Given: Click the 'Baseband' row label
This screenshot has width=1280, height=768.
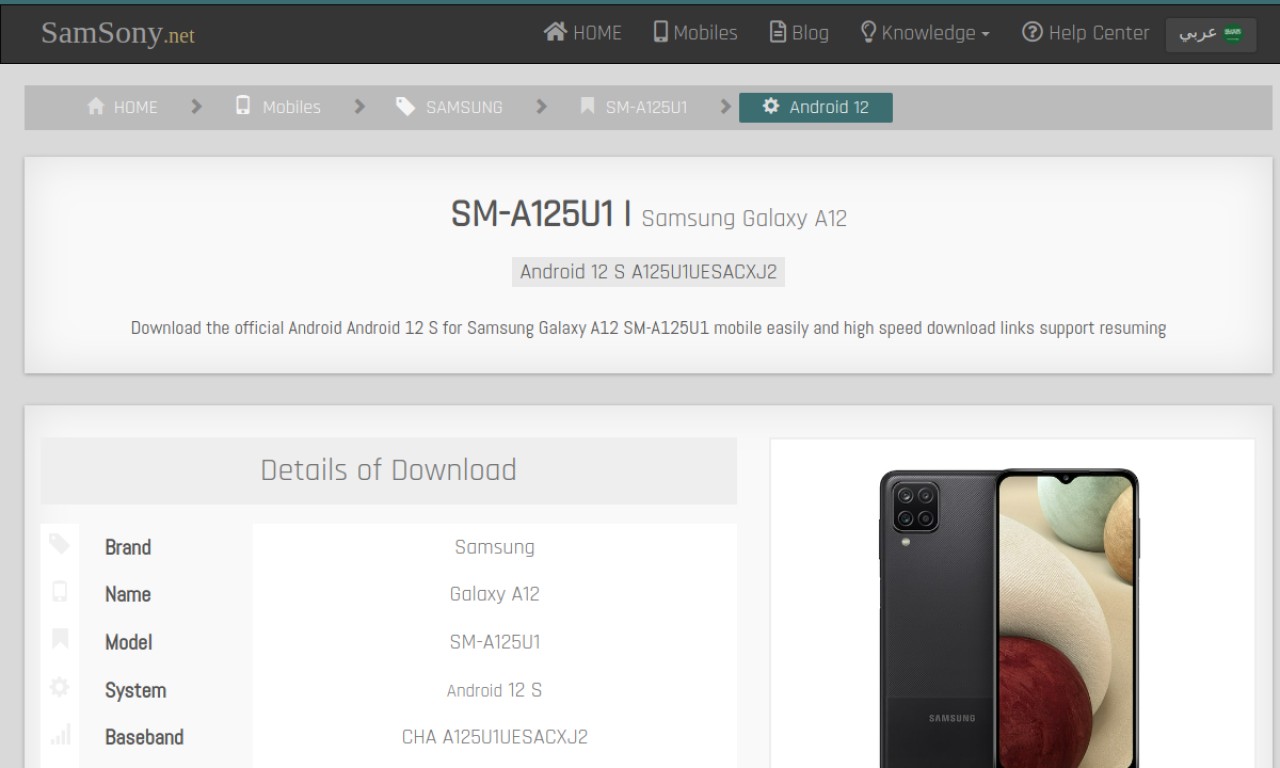Looking at the screenshot, I should pos(144,737).
